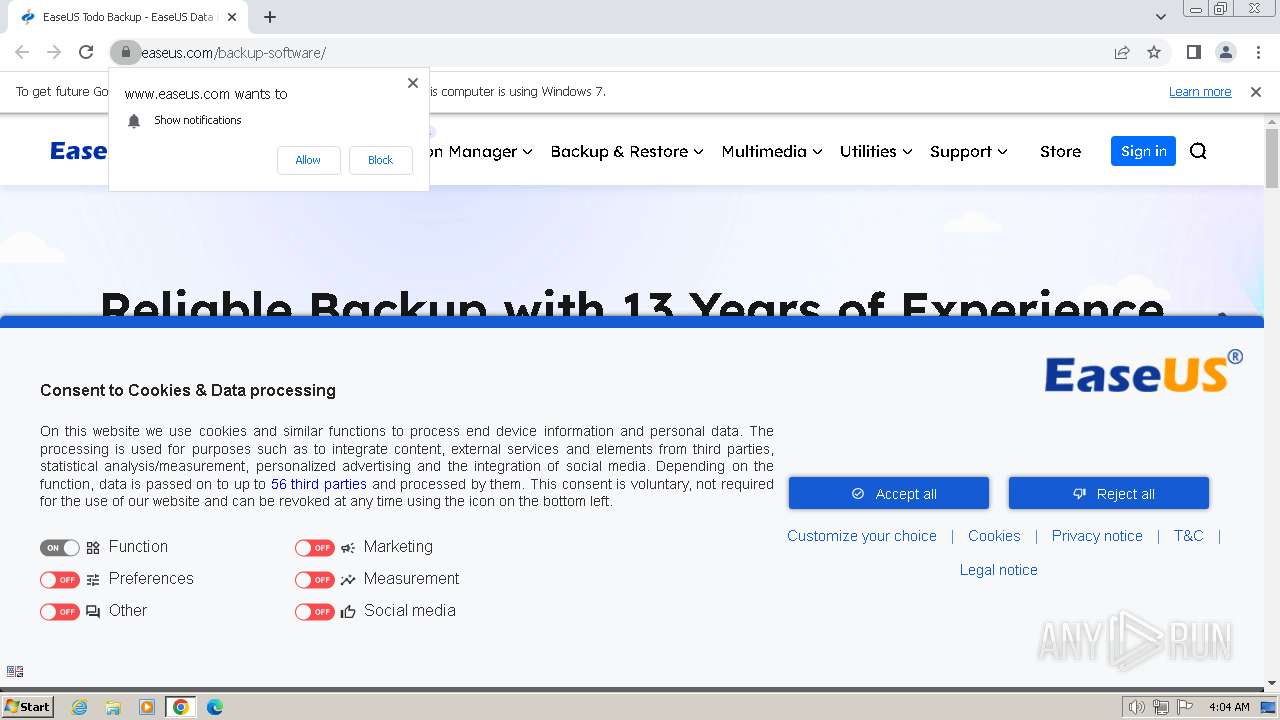Dismiss the Windows 7 info bar

(1256, 92)
